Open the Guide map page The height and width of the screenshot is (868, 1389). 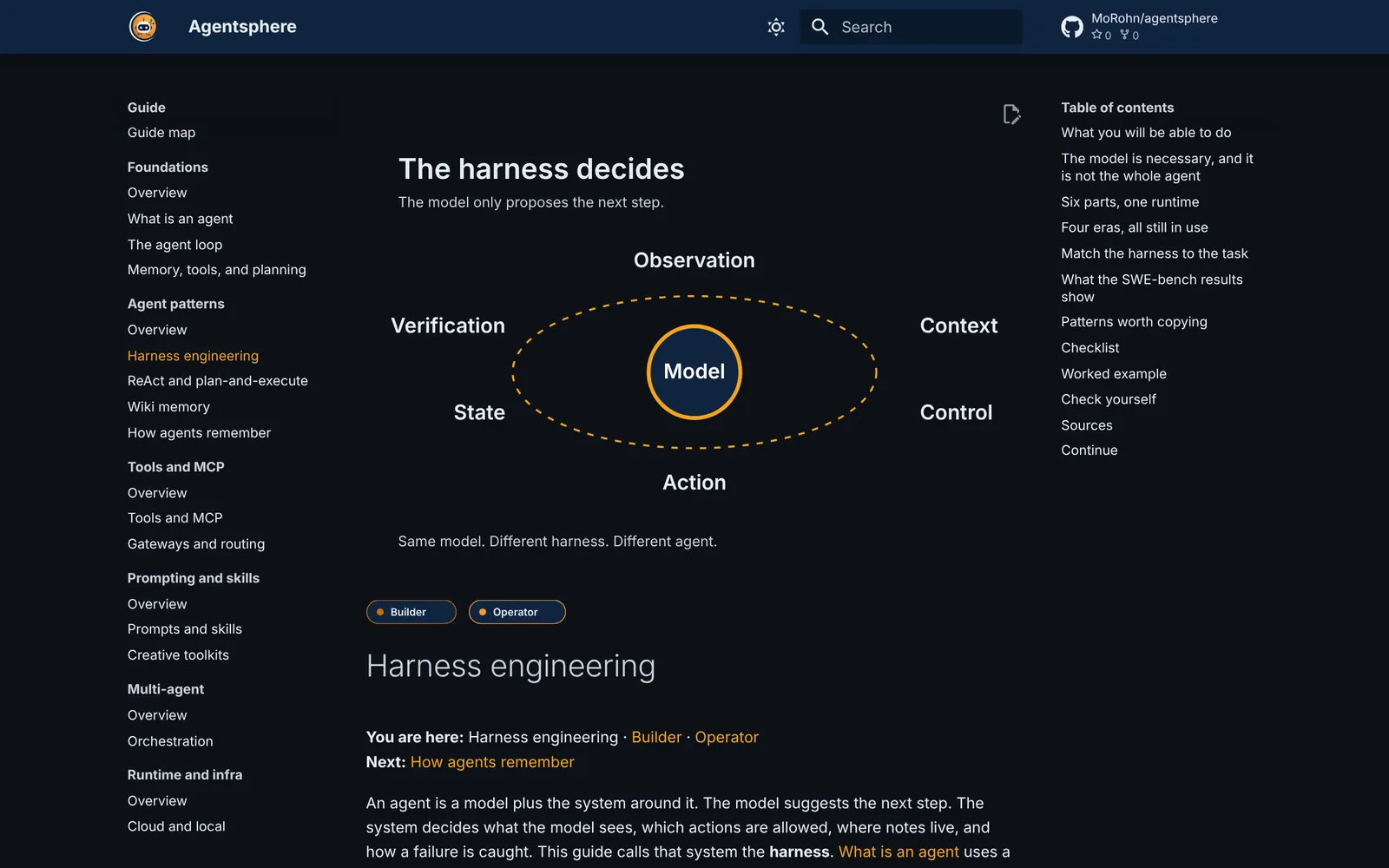click(x=161, y=133)
